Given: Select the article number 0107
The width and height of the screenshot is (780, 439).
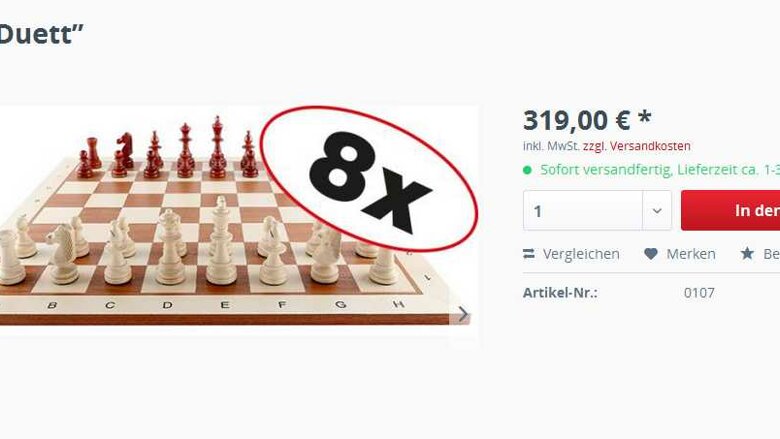Looking at the screenshot, I should coord(699,293).
